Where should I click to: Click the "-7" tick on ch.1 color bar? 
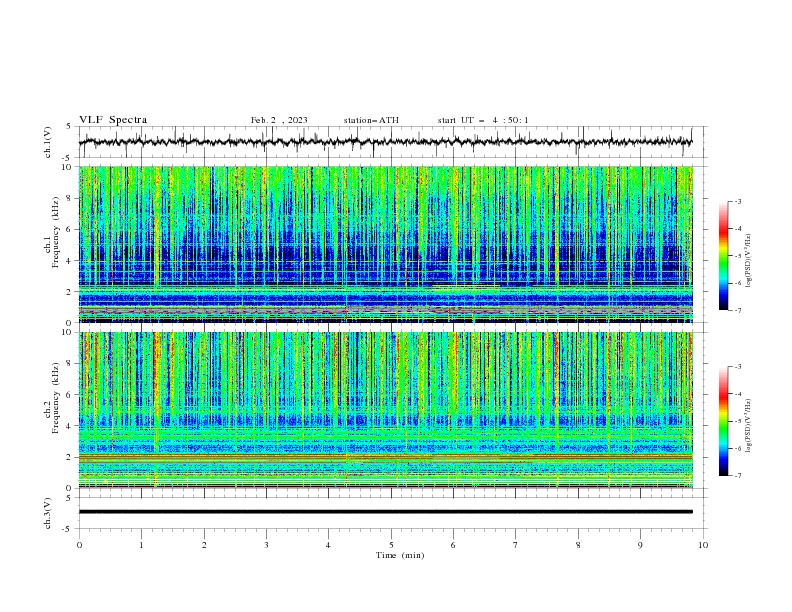click(738, 310)
